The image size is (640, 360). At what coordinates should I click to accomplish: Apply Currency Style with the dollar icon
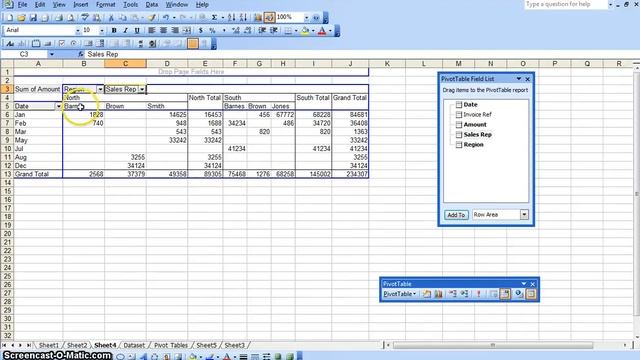click(200, 31)
